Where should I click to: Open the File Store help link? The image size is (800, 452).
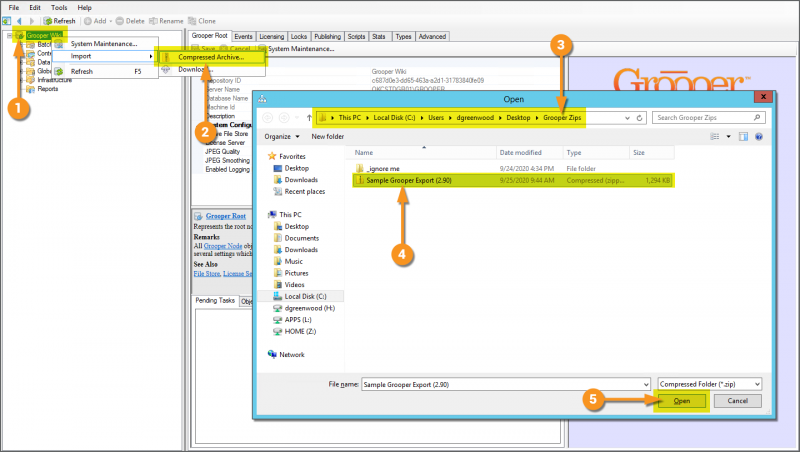pyautogui.click(x=207, y=274)
